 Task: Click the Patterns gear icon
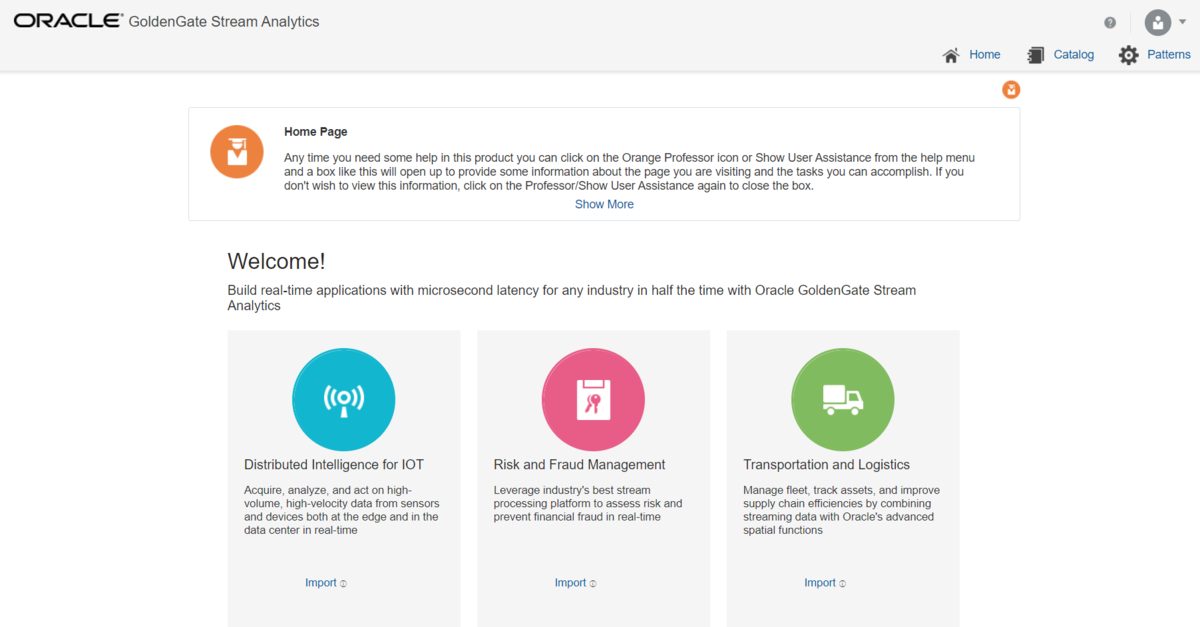[x=1129, y=55]
